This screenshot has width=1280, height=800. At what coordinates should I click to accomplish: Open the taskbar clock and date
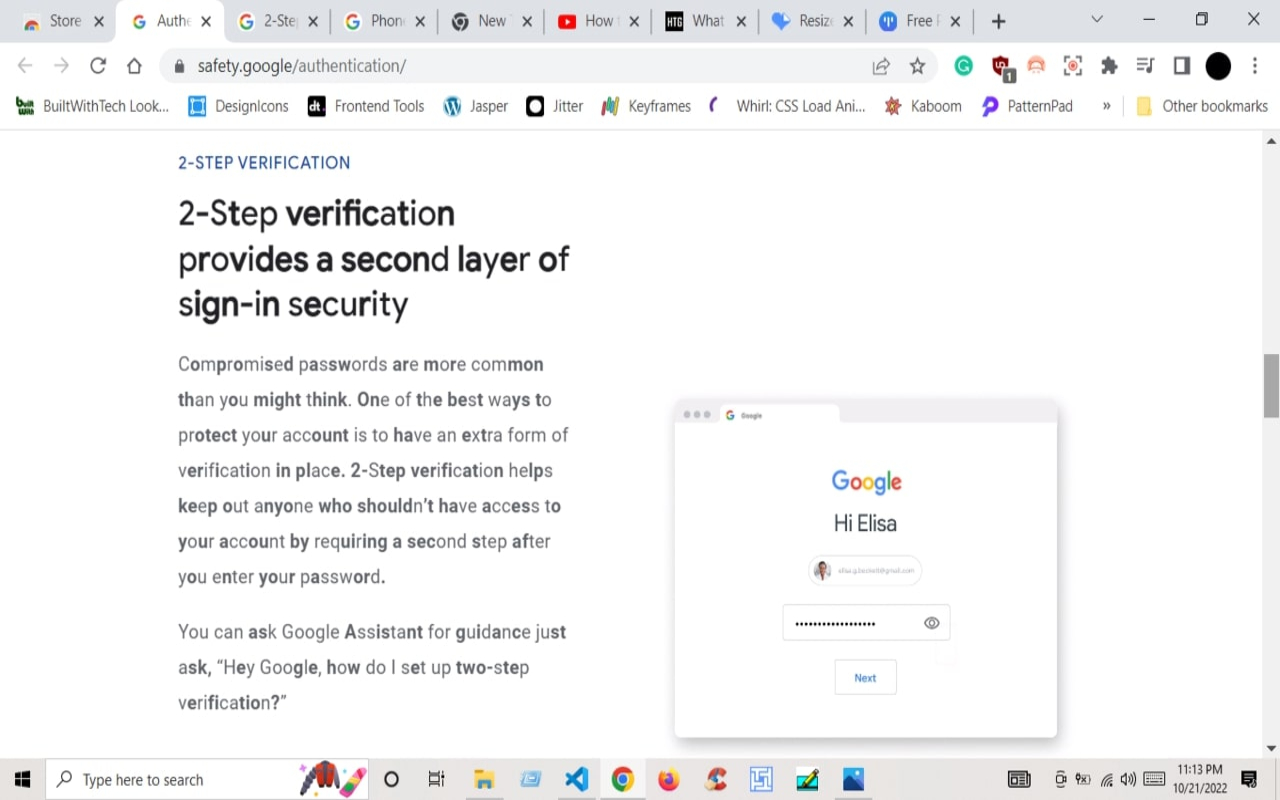tap(1200, 779)
